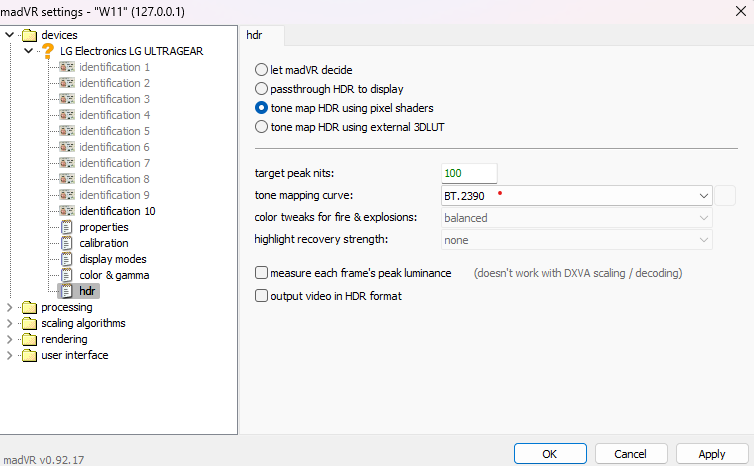Open the calibration page icon
The width and height of the screenshot is (754, 466).
tap(67, 243)
